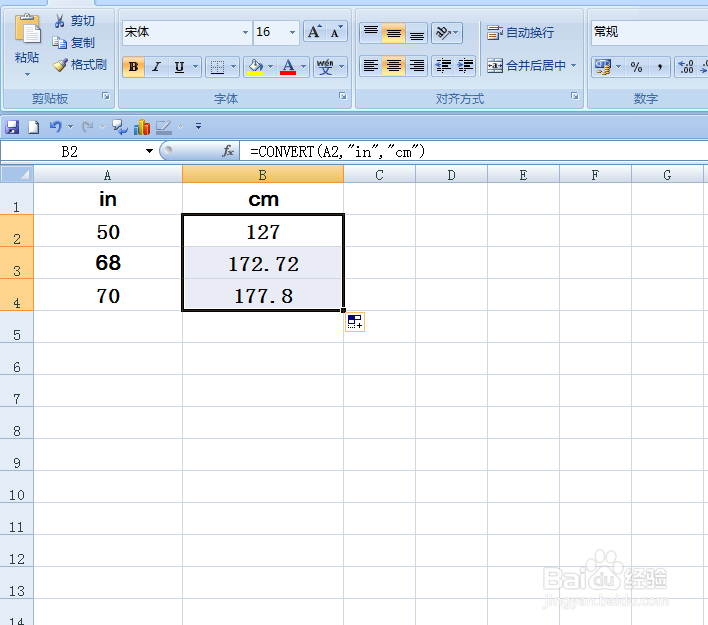Click the Decrease Font Size icon
This screenshot has width=708, height=625.
tap(336, 32)
